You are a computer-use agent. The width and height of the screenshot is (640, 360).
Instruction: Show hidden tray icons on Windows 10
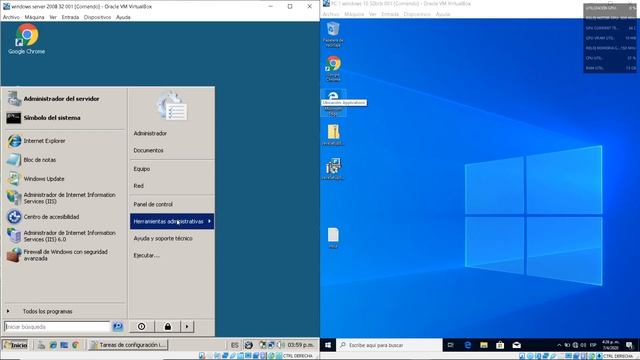point(559,345)
